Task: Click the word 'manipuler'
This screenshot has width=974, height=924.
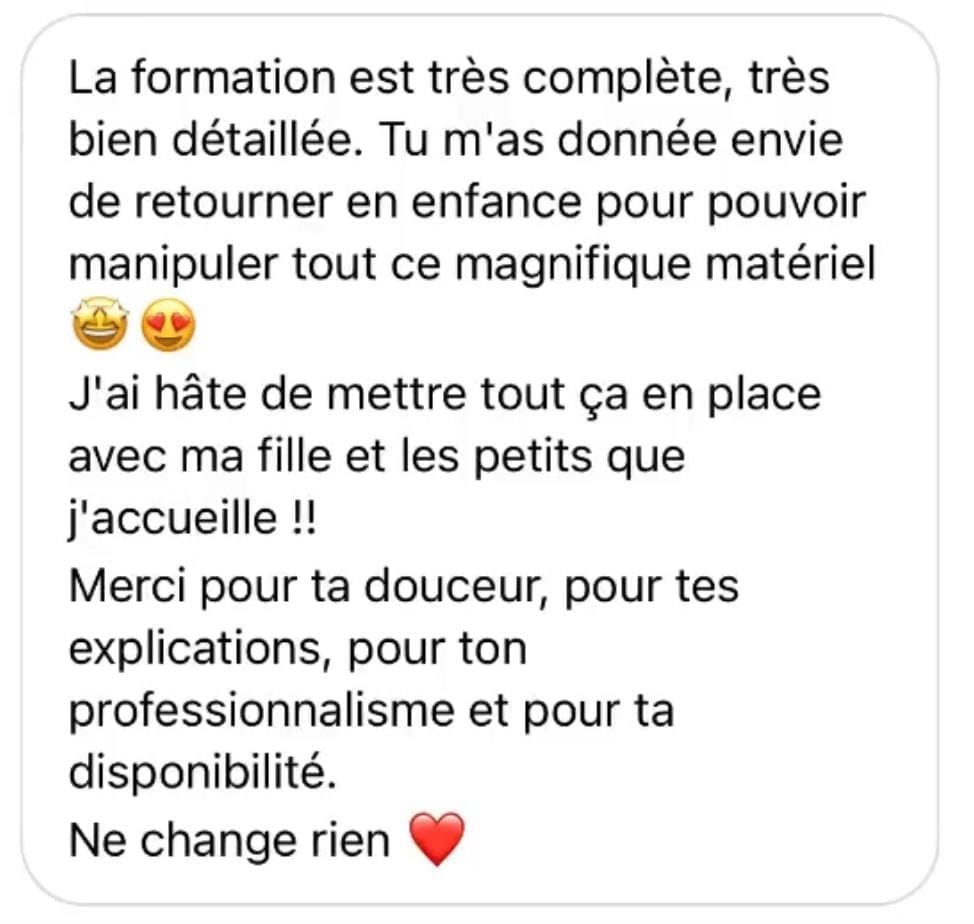Action: 173,265
